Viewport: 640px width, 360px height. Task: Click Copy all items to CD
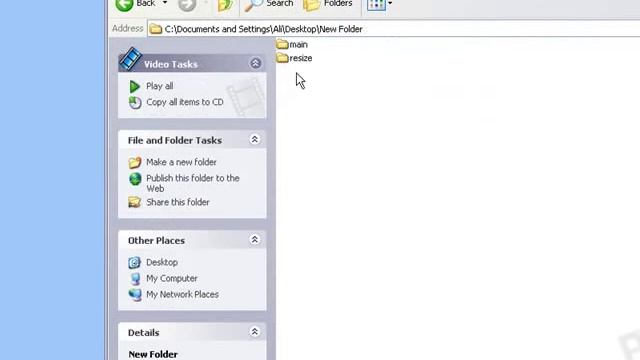(185, 102)
